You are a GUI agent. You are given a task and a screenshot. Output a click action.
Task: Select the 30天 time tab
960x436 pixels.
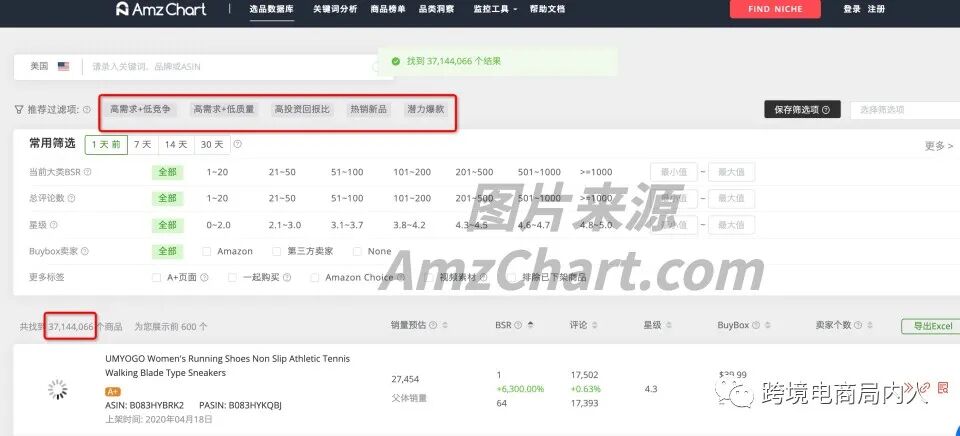pyautogui.click(x=212, y=145)
